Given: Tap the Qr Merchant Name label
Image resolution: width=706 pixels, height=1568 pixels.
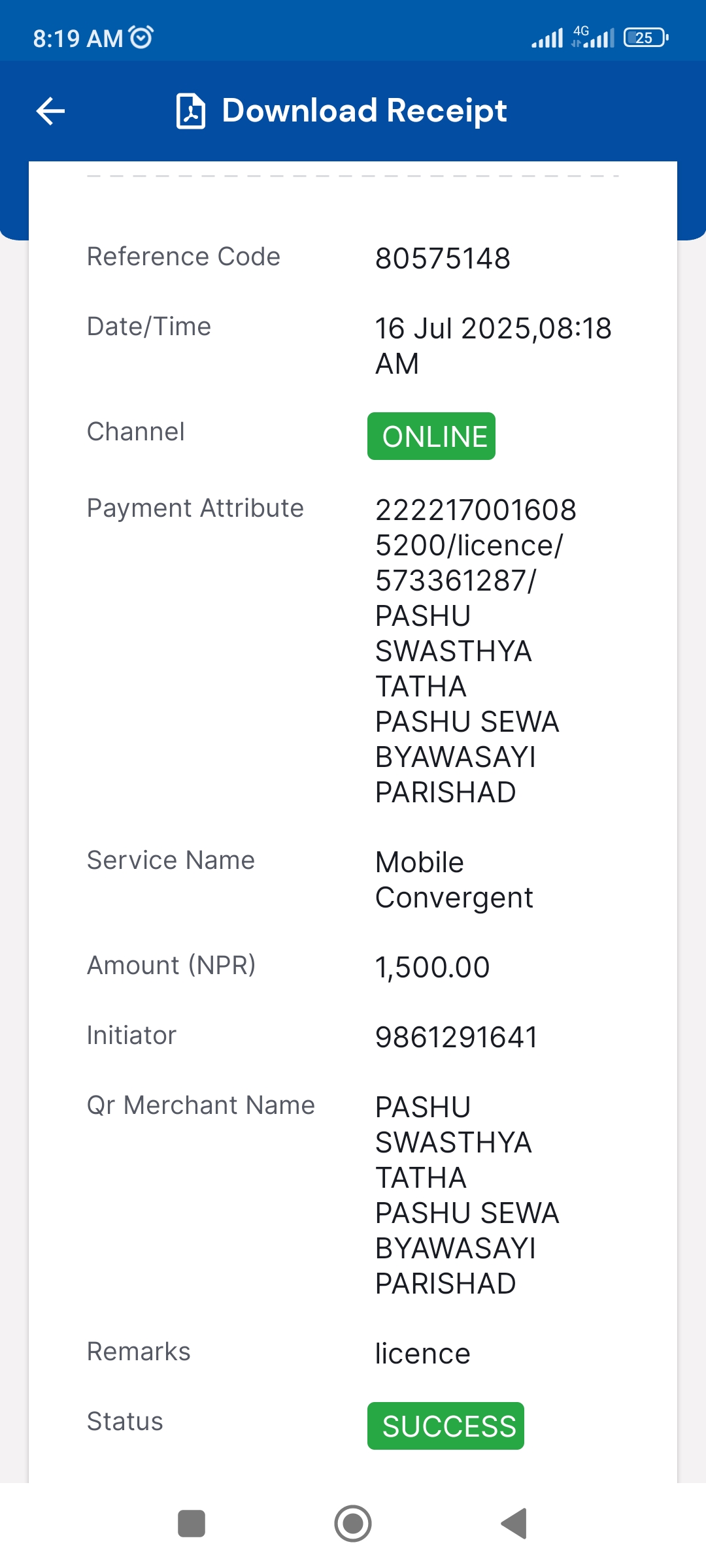Looking at the screenshot, I should coord(201,1105).
